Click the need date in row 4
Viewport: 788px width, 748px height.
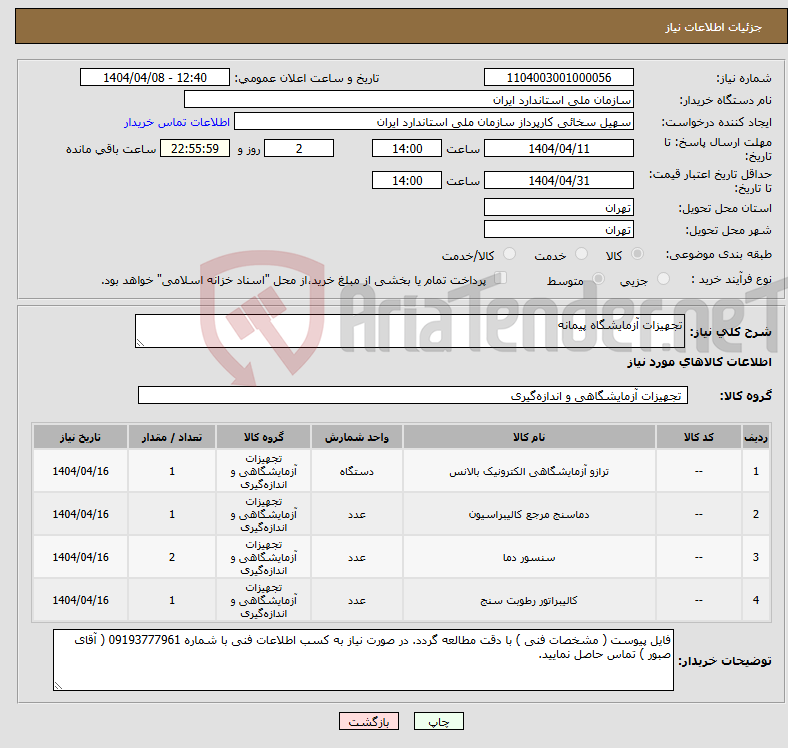click(x=80, y=600)
